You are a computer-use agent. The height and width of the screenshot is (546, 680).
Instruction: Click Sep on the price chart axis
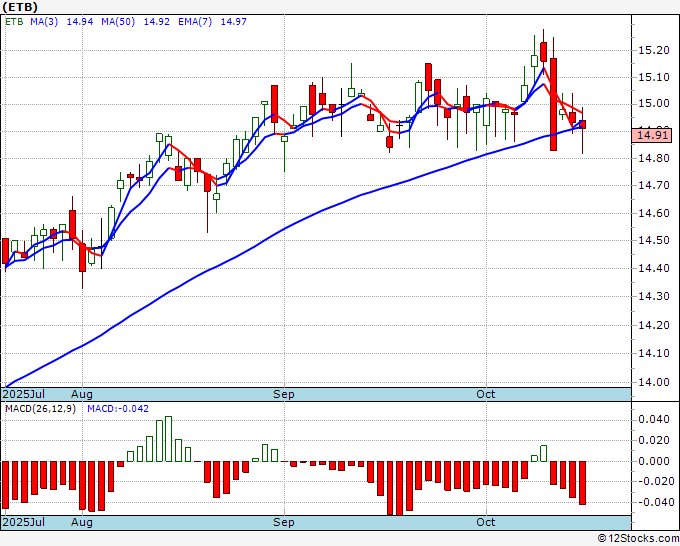coord(284,394)
